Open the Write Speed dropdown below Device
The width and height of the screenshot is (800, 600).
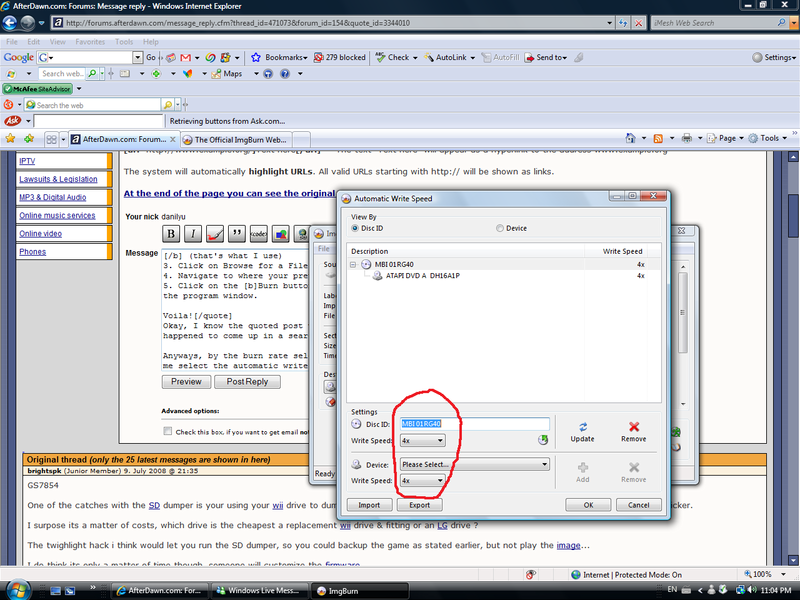click(422, 481)
